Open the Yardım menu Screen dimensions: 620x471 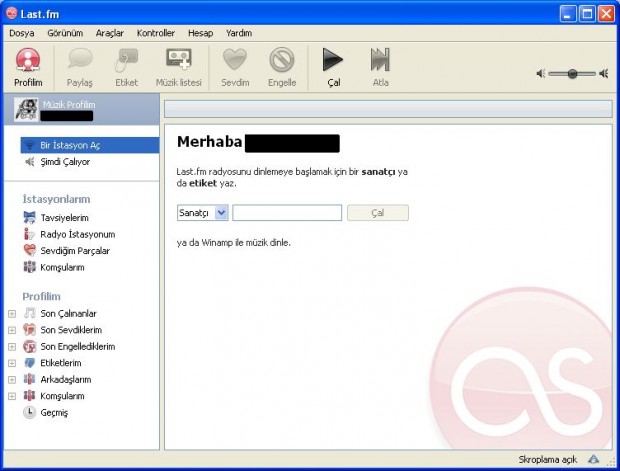coord(239,33)
